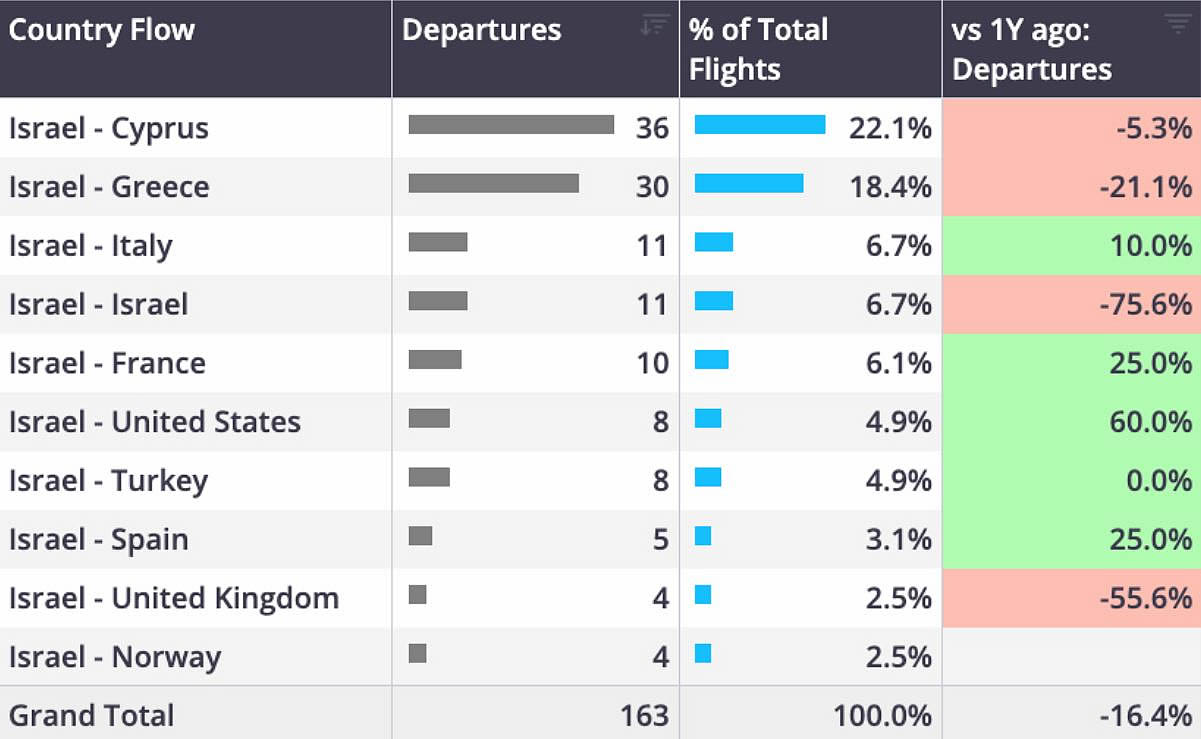Image resolution: width=1201 pixels, height=739 pixels.
Task: Select the Israel - Cyprus row label
Action: 109,128
